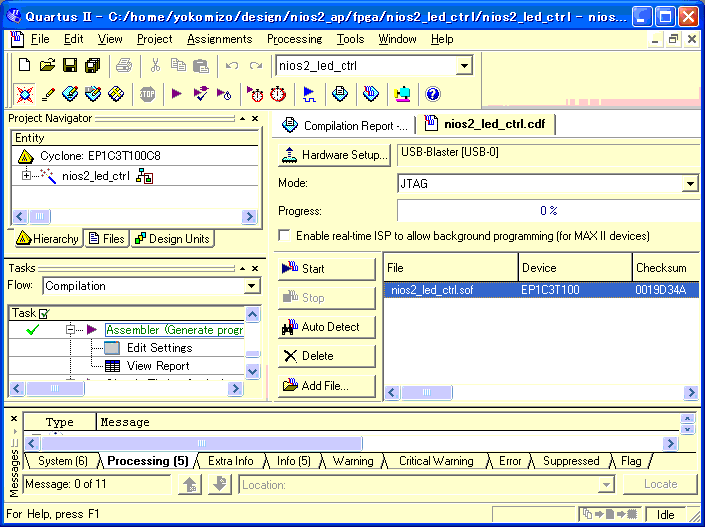Open the Processing menu
Image resolution: width=705 pixels, height=527 pixels.
pyautogui.click(x=294, y=39)
